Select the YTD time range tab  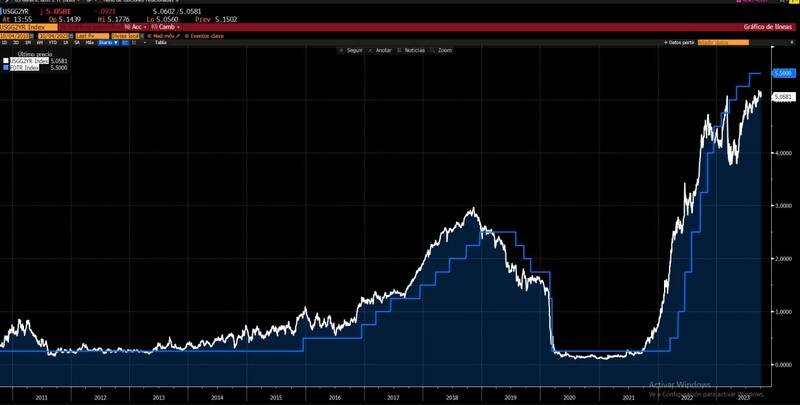[x=52, y=43]
